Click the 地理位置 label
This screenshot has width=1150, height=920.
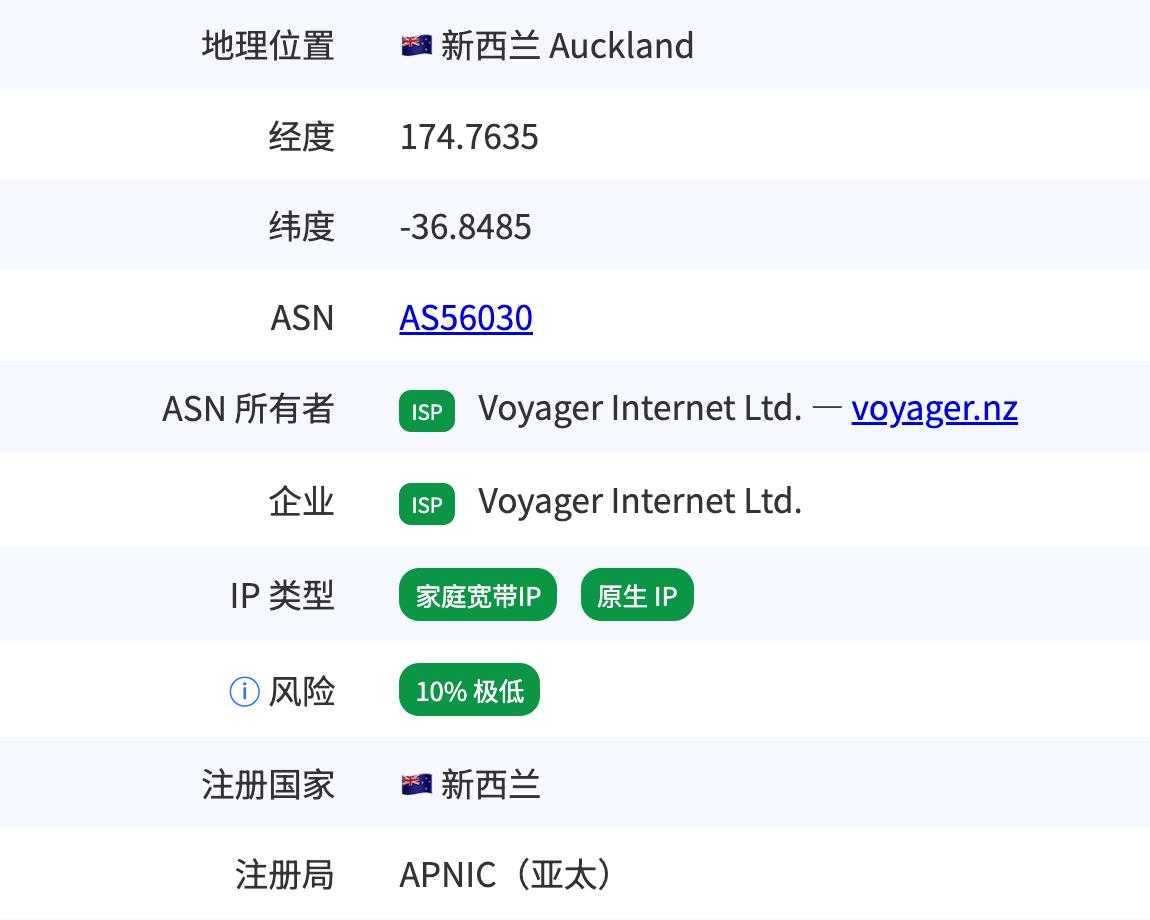click(x=268, y=45)
